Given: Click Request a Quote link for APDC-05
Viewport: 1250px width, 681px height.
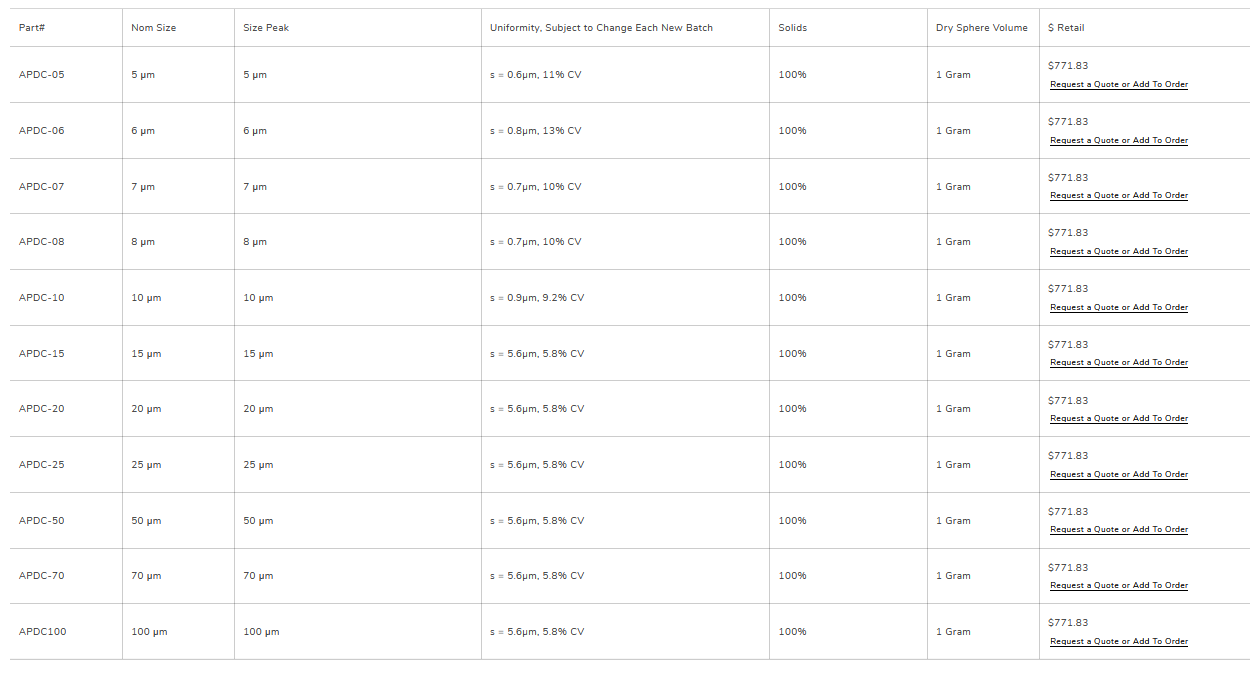Looking at the screenshot, I should tap(1118, 85).
